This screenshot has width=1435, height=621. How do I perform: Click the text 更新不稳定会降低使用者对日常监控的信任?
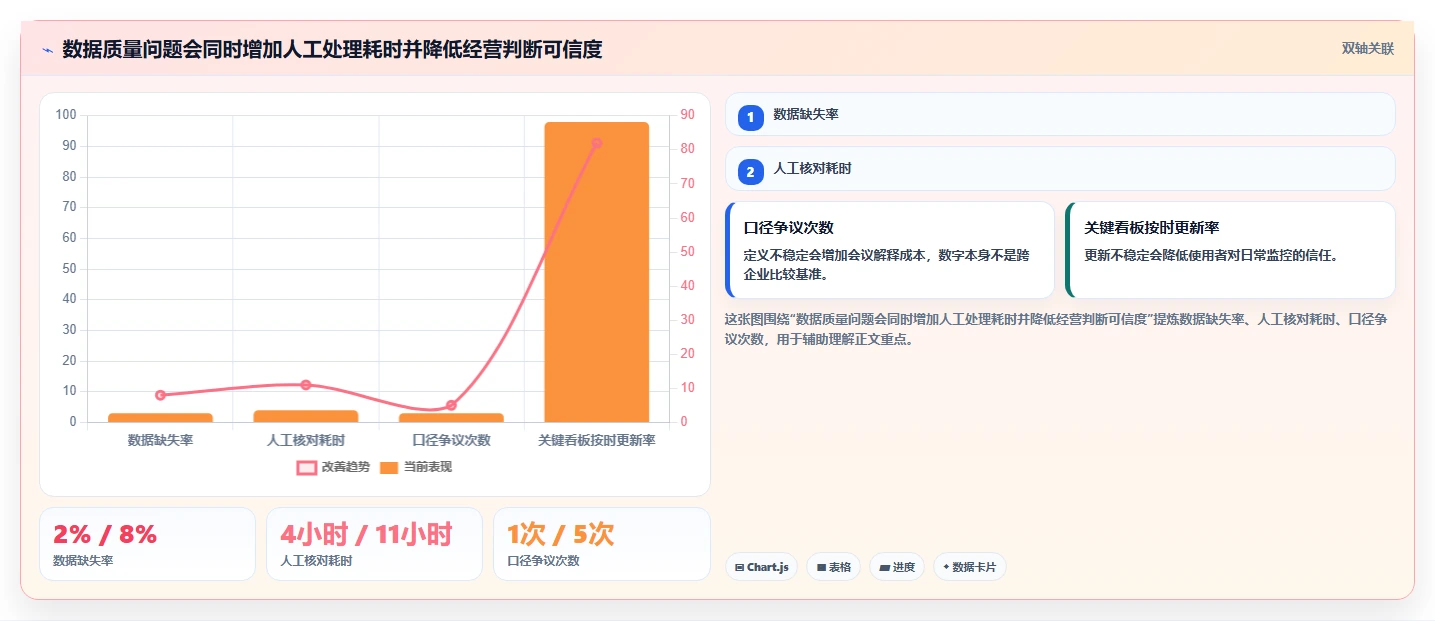point(1211,255)
